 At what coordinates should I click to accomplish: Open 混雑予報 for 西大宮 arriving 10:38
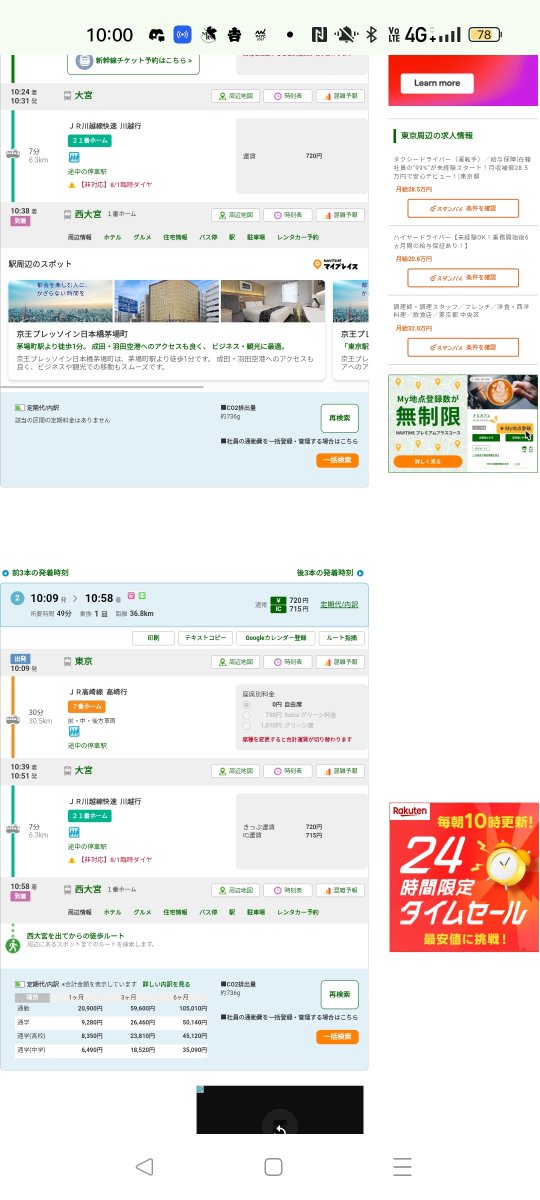click(339, 215)
